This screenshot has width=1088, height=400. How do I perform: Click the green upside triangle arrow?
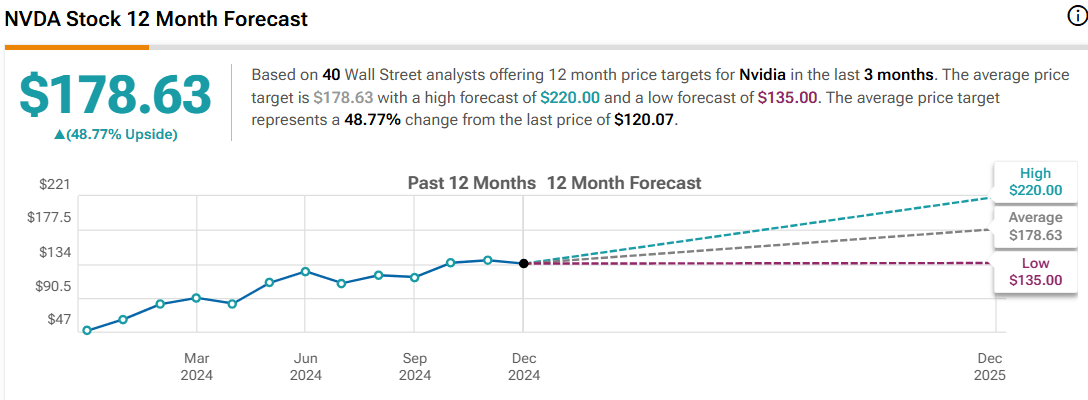pos(59,134)
